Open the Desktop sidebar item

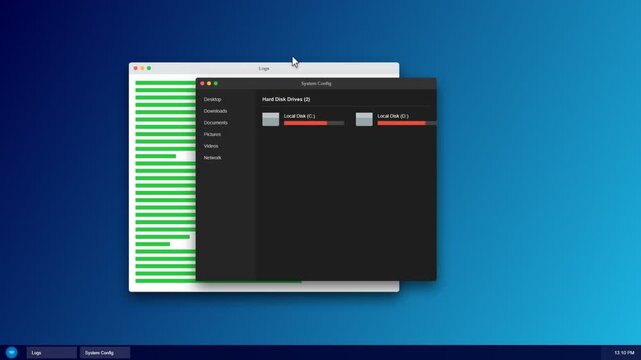coord(212,99)
